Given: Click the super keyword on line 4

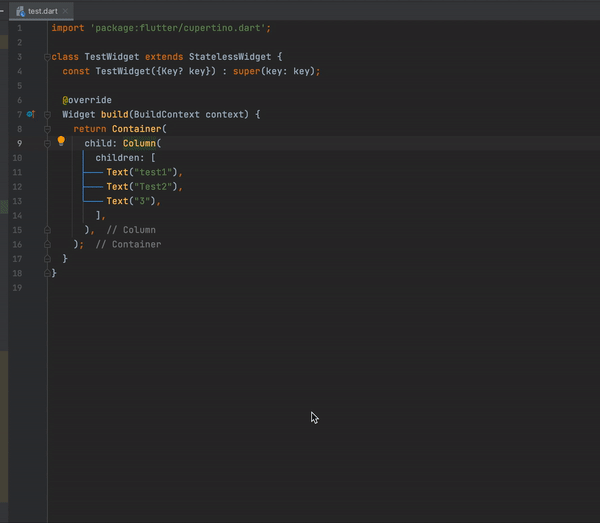Looking at the screenshot, I should point(246,71).
